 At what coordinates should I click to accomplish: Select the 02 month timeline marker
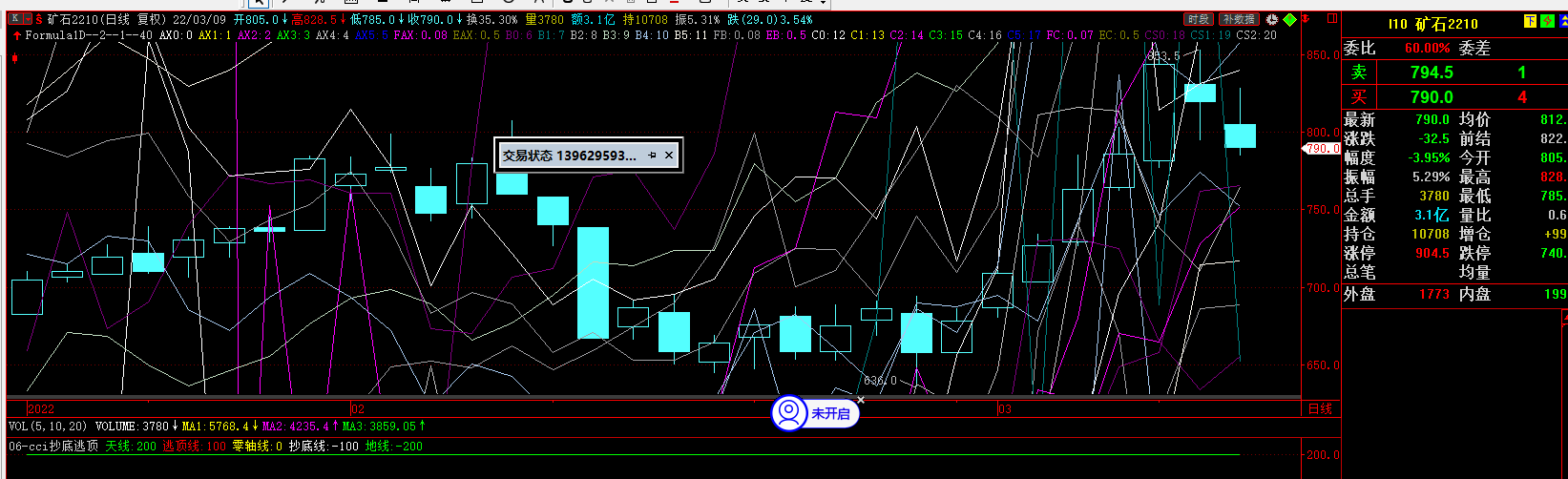358,408
